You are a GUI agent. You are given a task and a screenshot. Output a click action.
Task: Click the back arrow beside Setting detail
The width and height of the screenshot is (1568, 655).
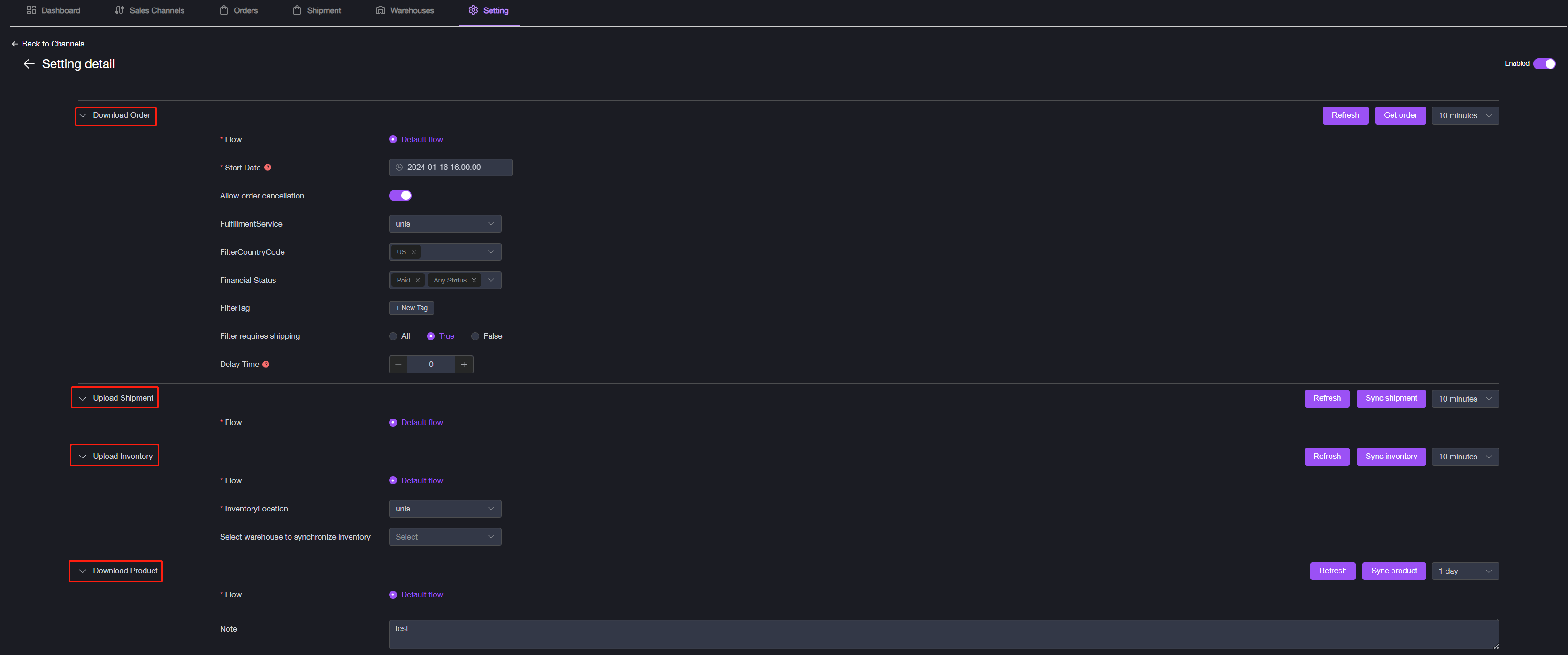(29, 64)
